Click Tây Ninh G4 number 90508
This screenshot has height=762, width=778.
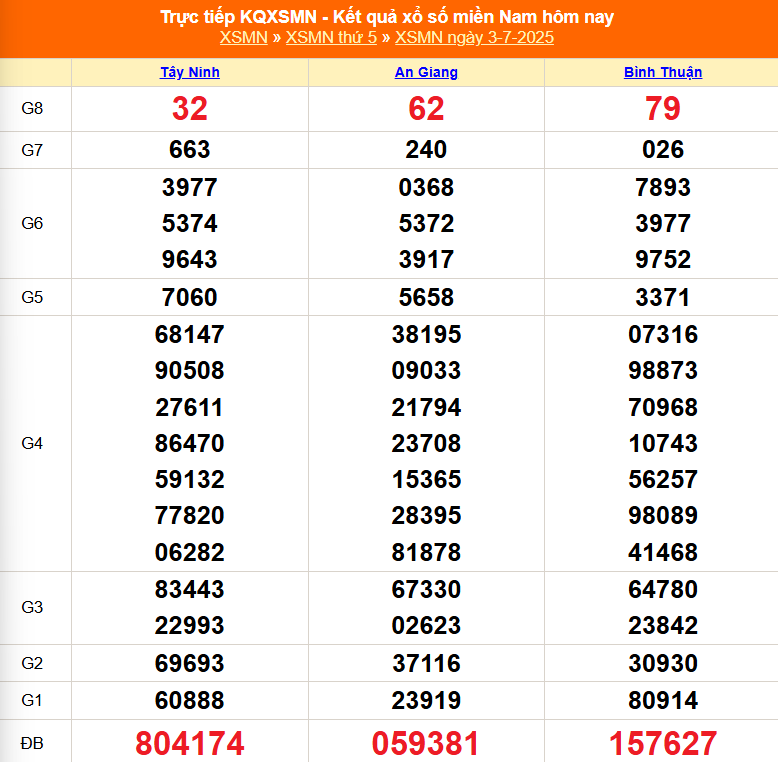190,371
